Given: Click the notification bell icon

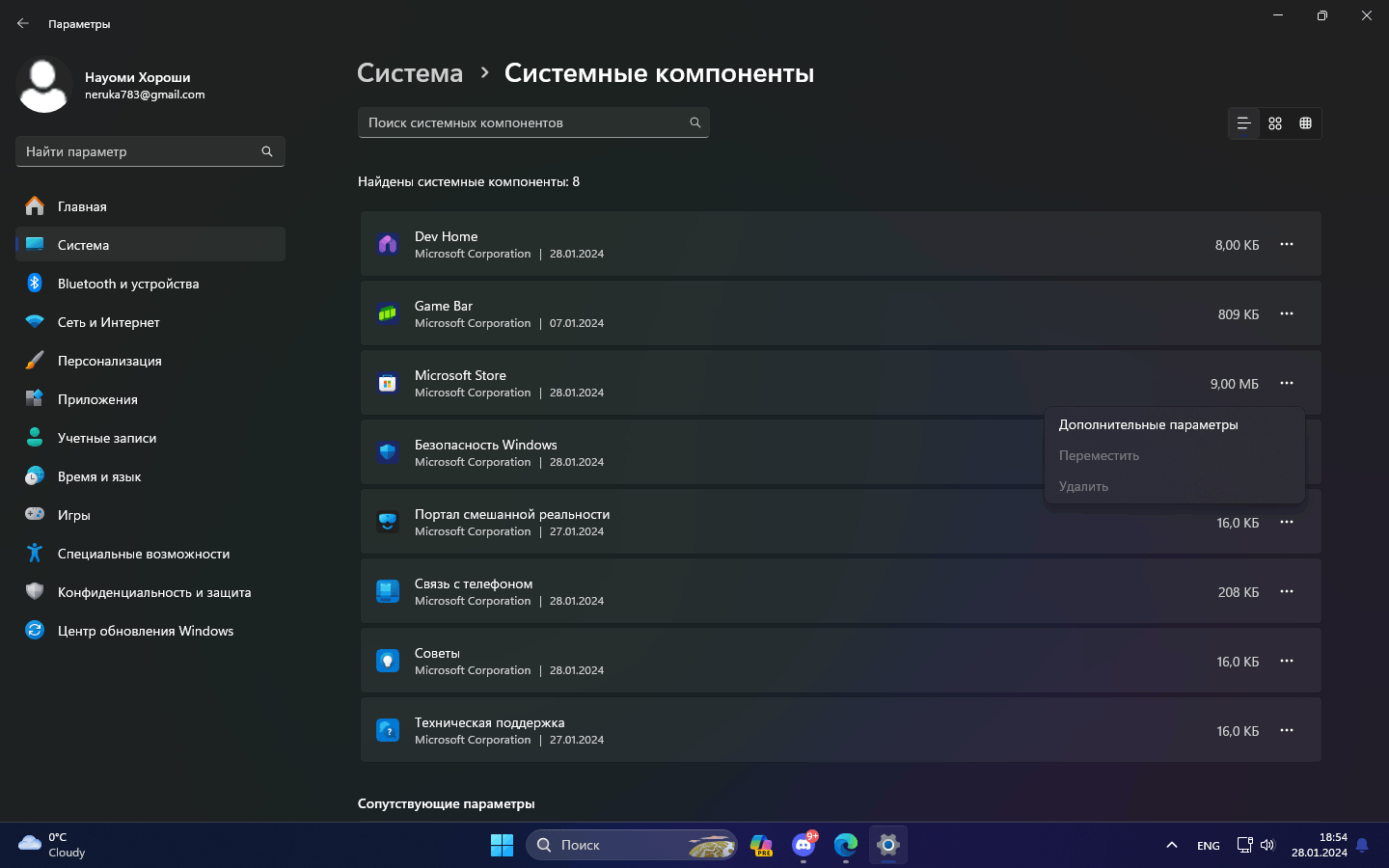Looking at the screenshot, I should pyautogui.click(x=1362, y=845).
